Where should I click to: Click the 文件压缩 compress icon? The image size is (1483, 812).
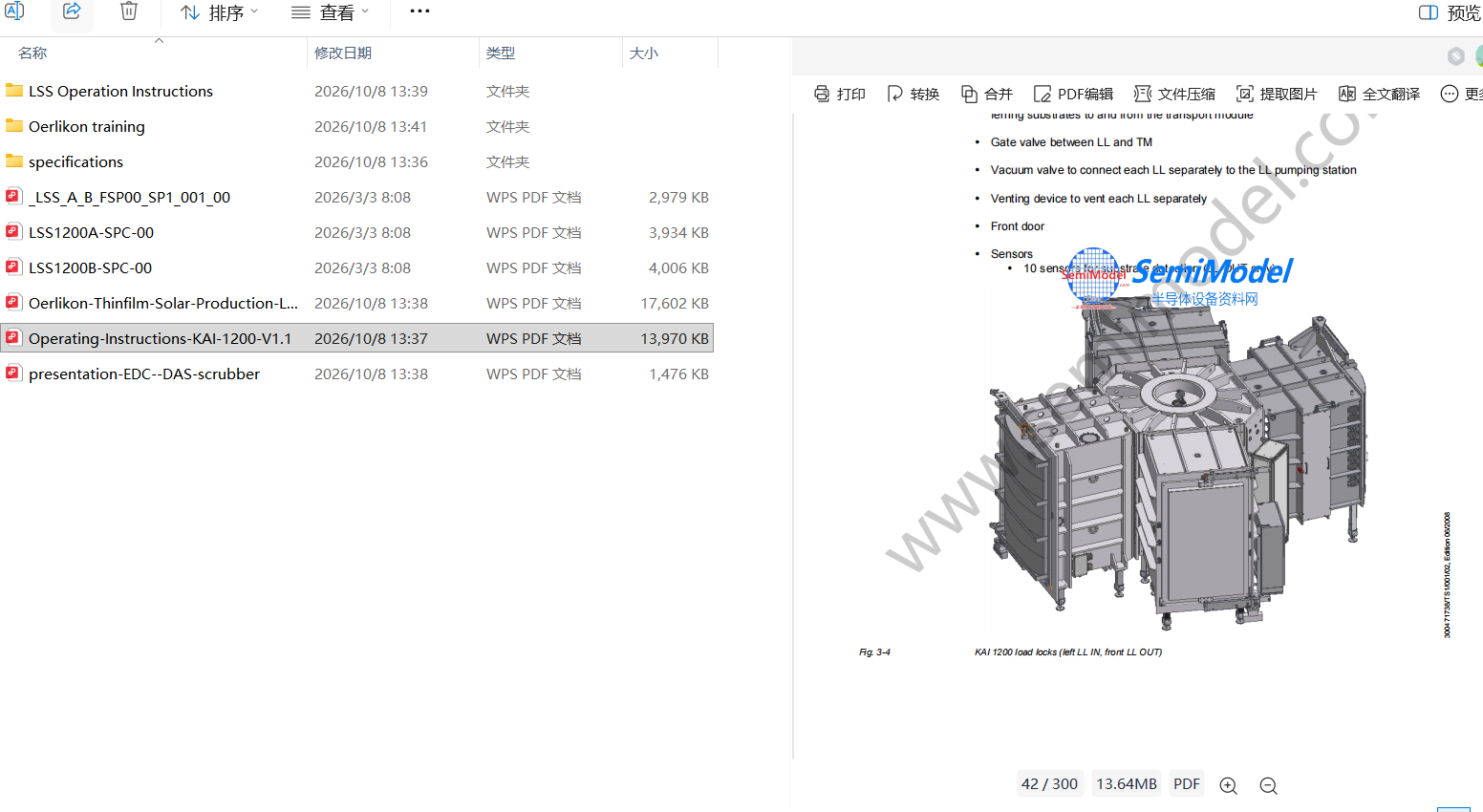tap(1143, 94)
